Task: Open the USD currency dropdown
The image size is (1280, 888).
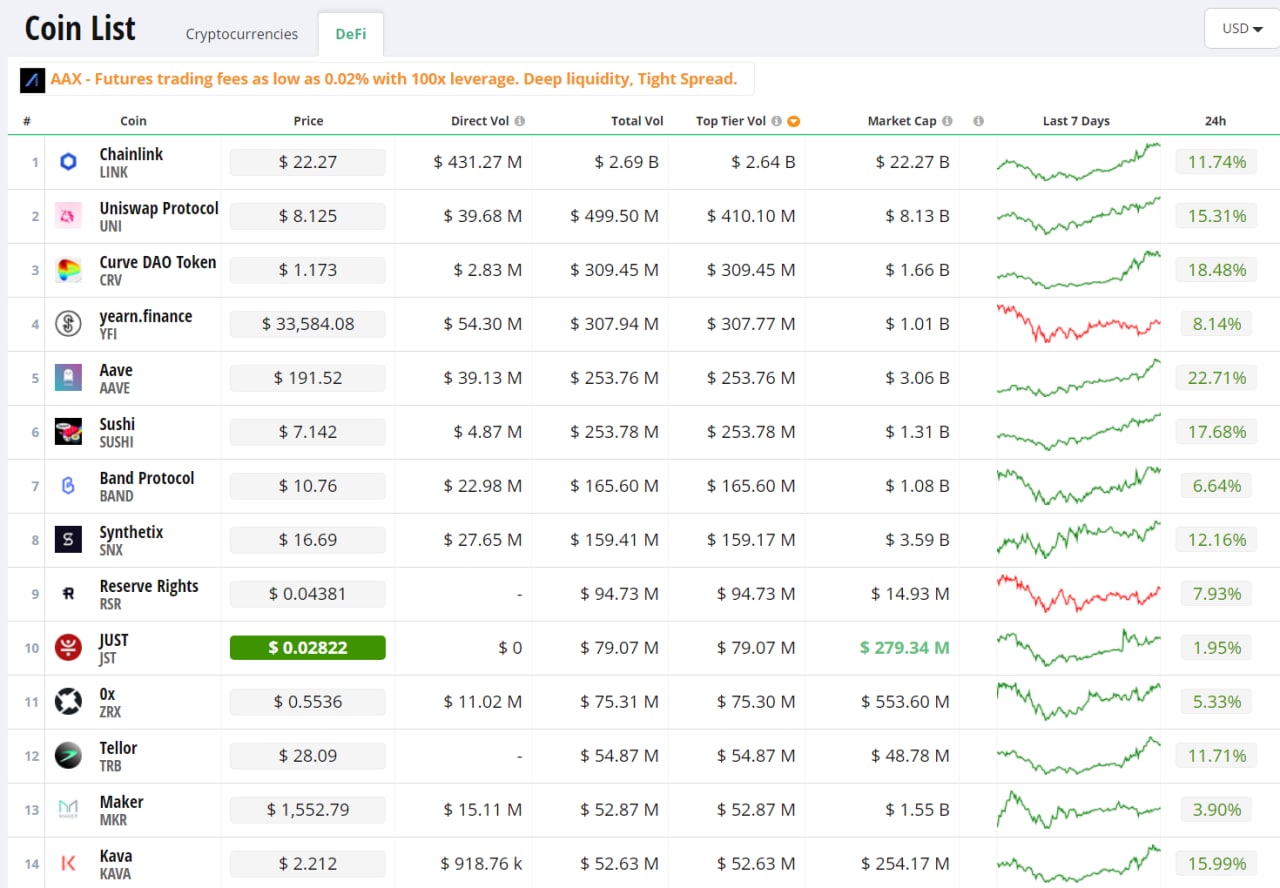Action: point(1242,28)
